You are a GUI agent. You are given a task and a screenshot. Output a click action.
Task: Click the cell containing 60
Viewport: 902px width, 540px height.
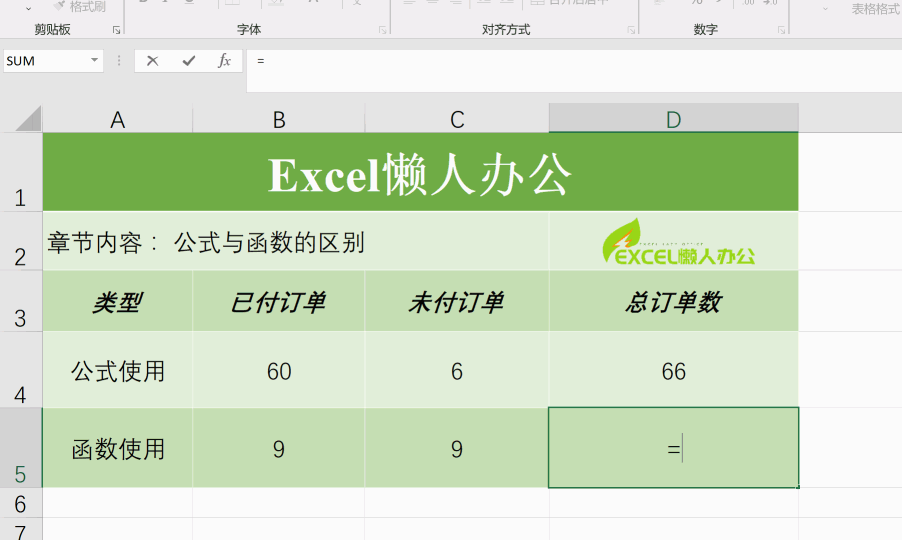278,369
